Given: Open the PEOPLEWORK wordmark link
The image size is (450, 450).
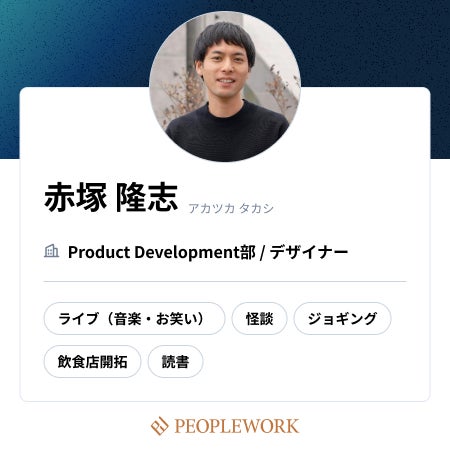Looking at the screenshot, I should pos(237,426).
